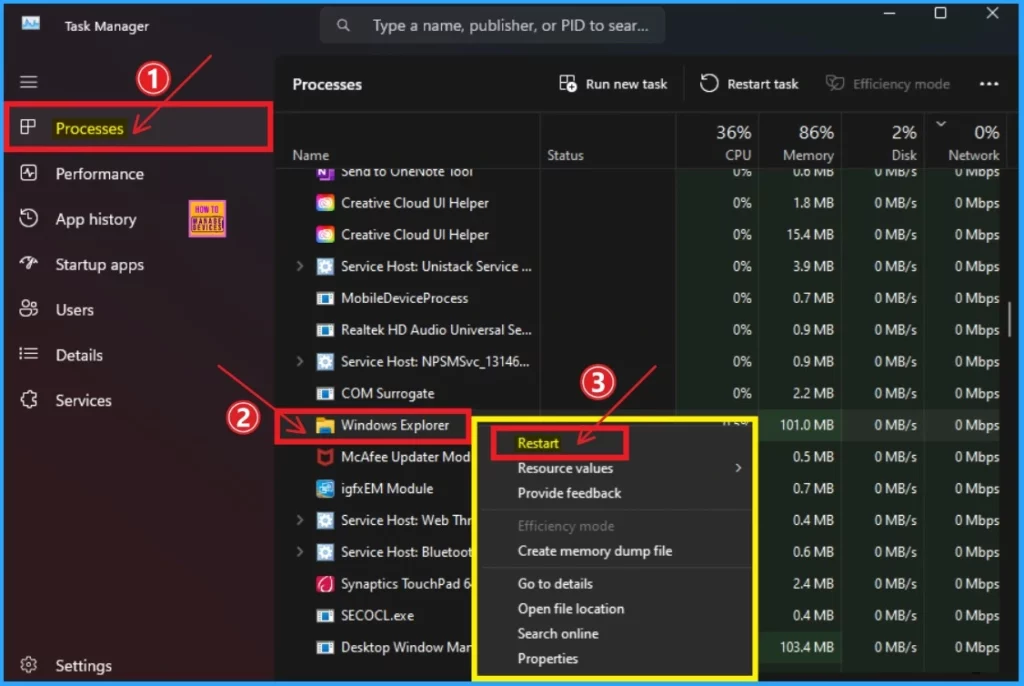Click the Users people icon
Screen dimensions: 1024x686
(x=28, y=308)
